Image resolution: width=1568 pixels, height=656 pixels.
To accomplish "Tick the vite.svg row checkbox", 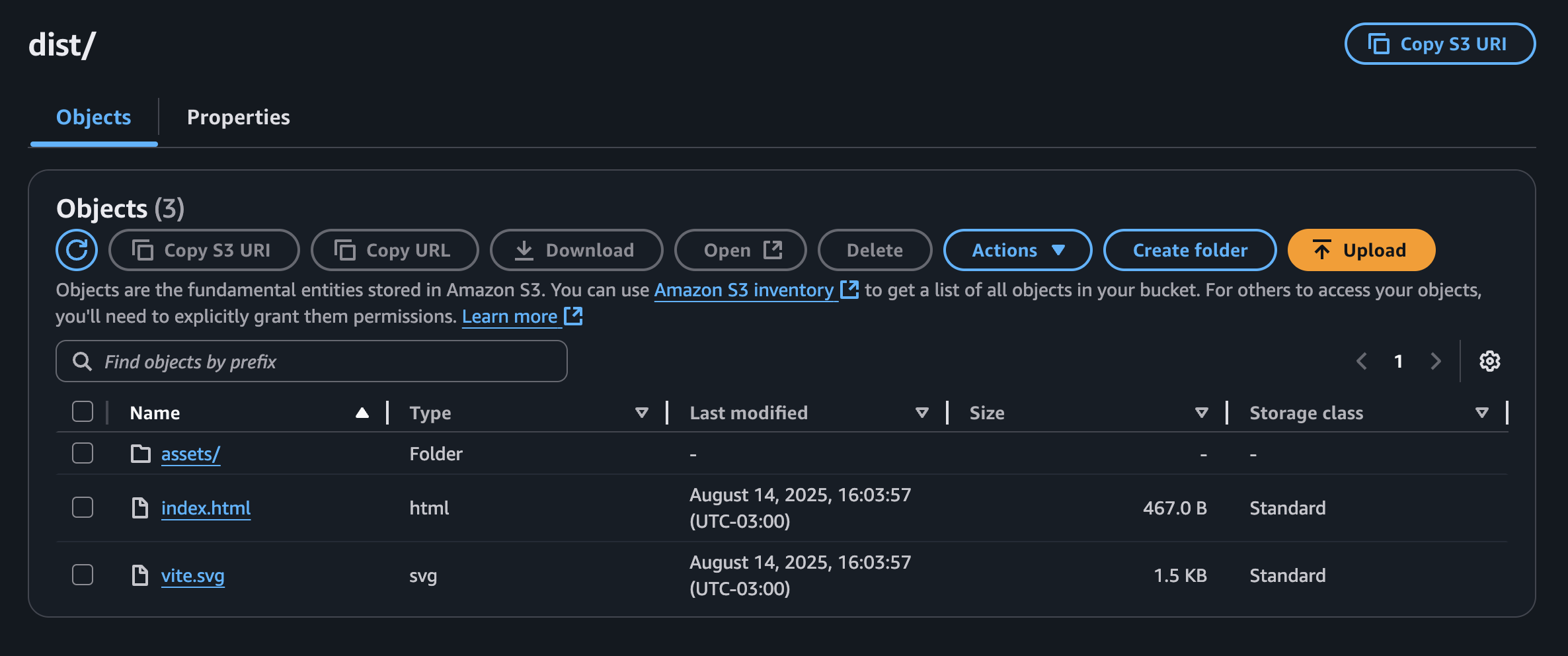I will coord(83,575).
